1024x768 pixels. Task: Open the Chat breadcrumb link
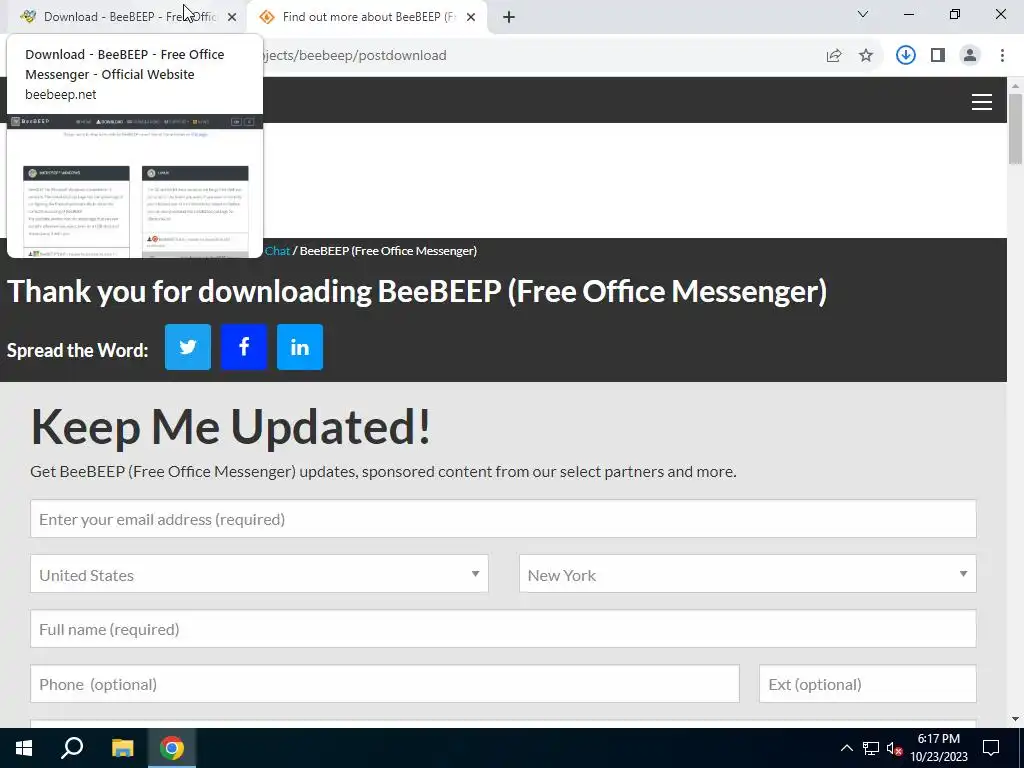277,251
